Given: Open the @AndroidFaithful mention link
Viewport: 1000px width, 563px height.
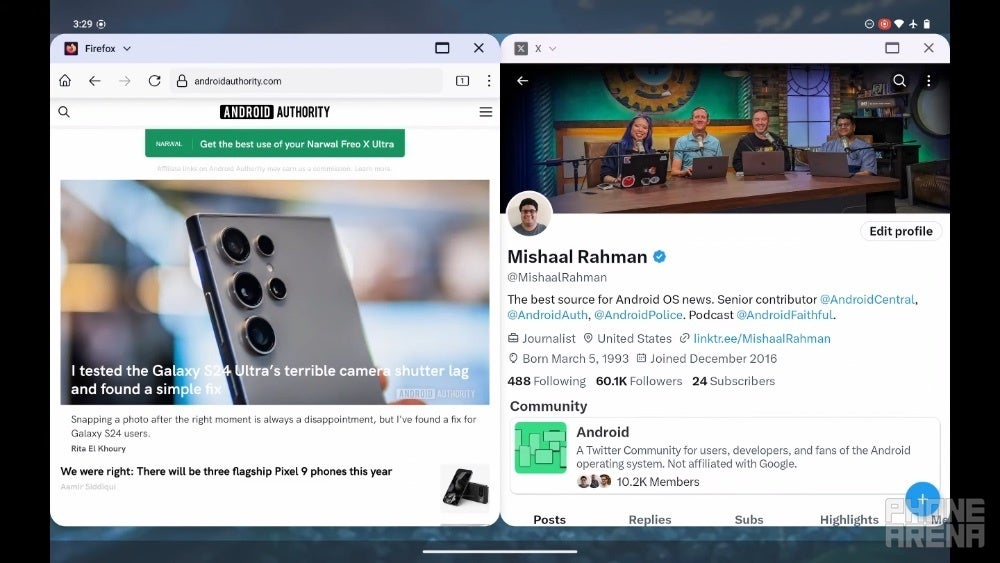Looking at the screenshot, I should coord(784,315).
